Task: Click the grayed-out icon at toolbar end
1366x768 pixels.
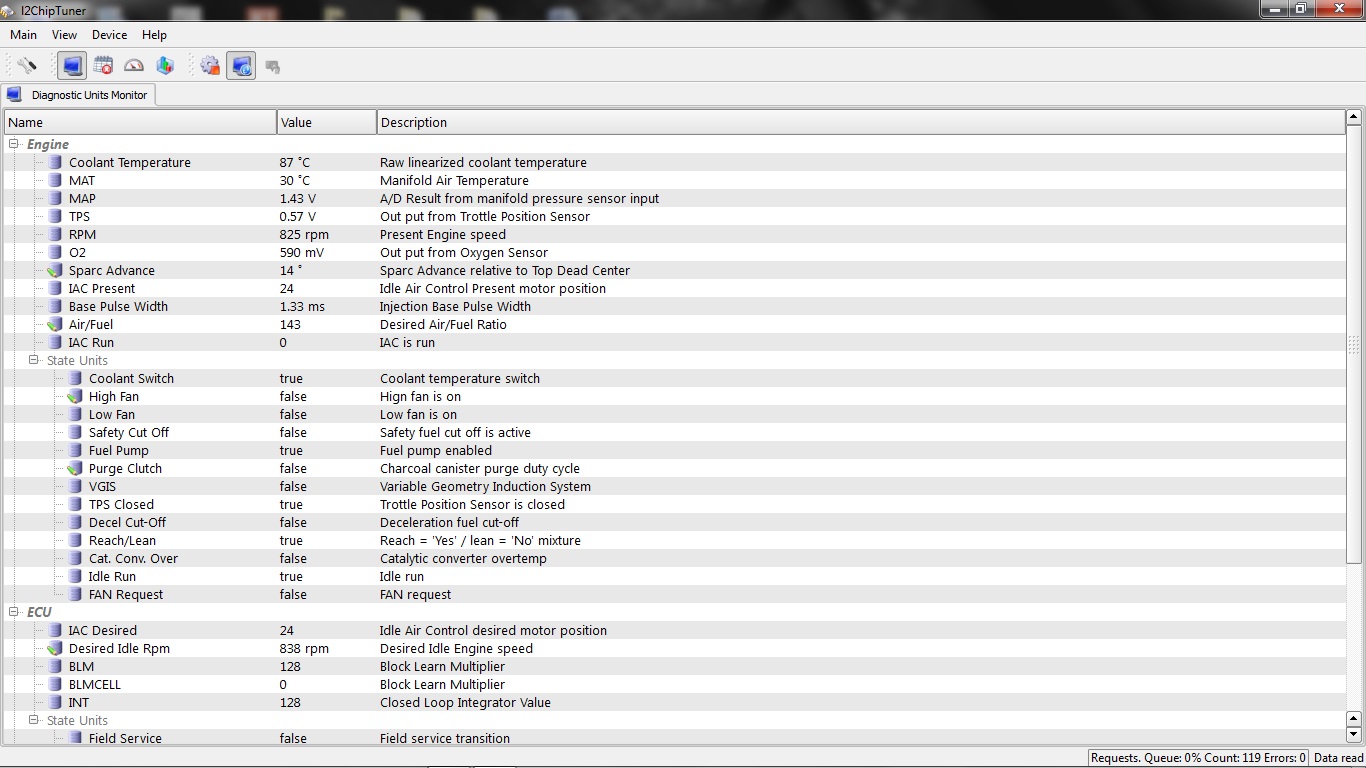Action: (272, 66)
